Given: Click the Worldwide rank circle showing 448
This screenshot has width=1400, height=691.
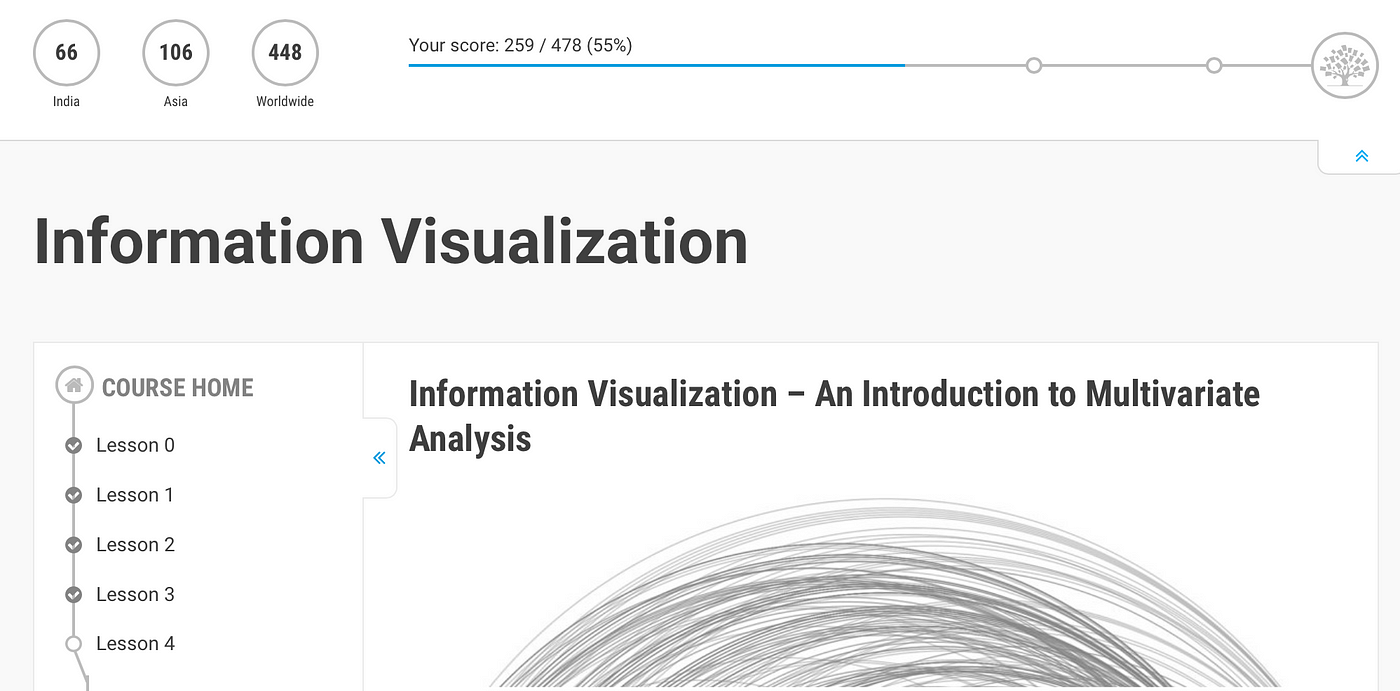Looking at the screenshot, I should pos(285,52).
